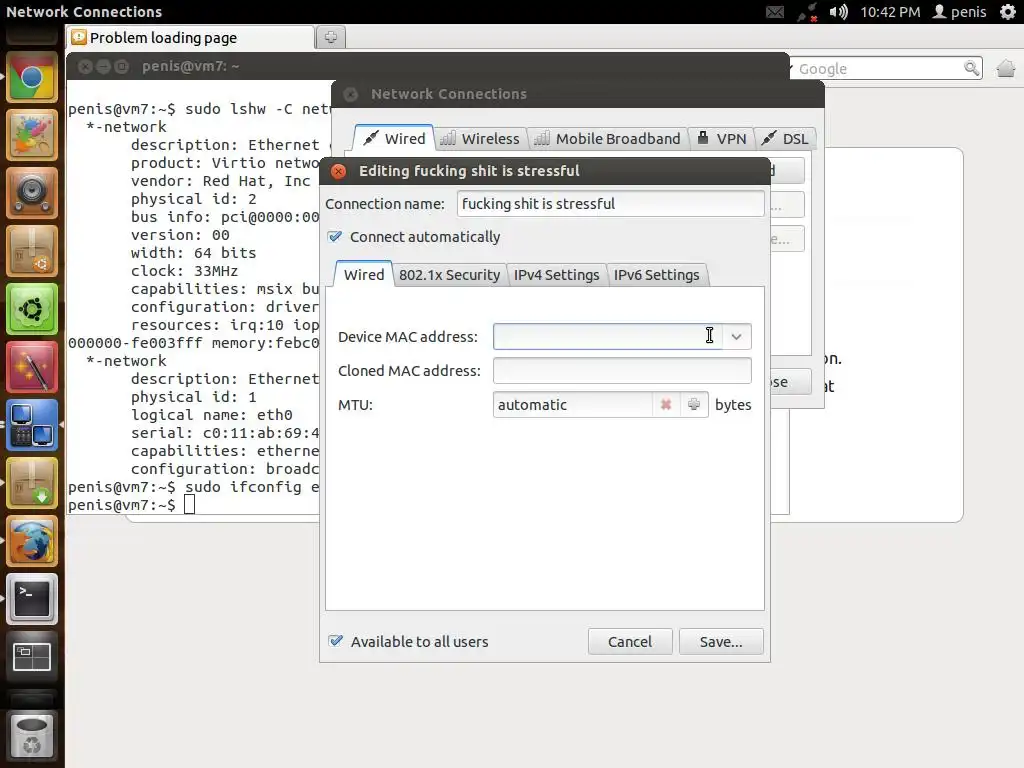
Task: Open the system gear menu
Action: (1008, 12)
